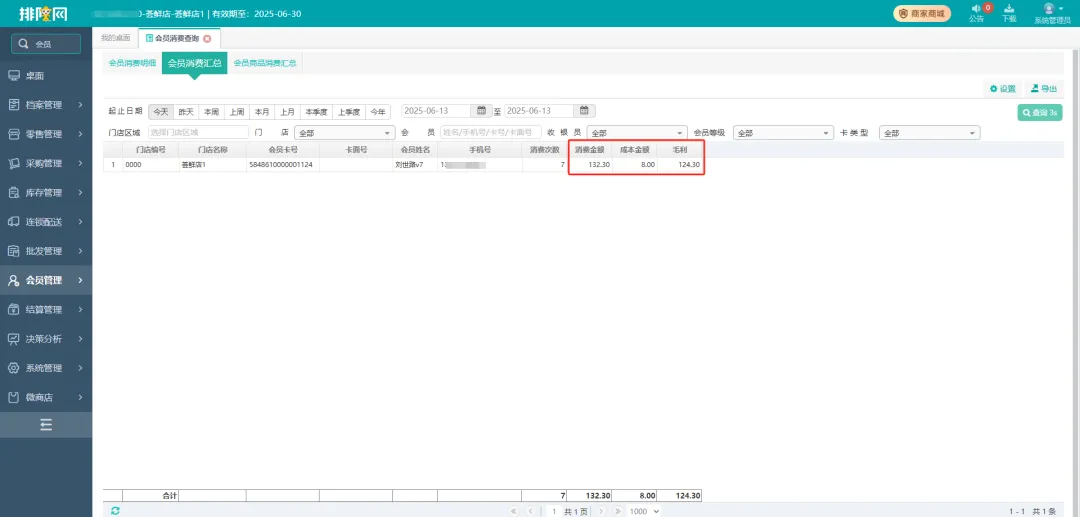The width and height of the screenshot is (1080, 517).
Task: Click the 系统管理 gear icon
Action: coord(13,368)
